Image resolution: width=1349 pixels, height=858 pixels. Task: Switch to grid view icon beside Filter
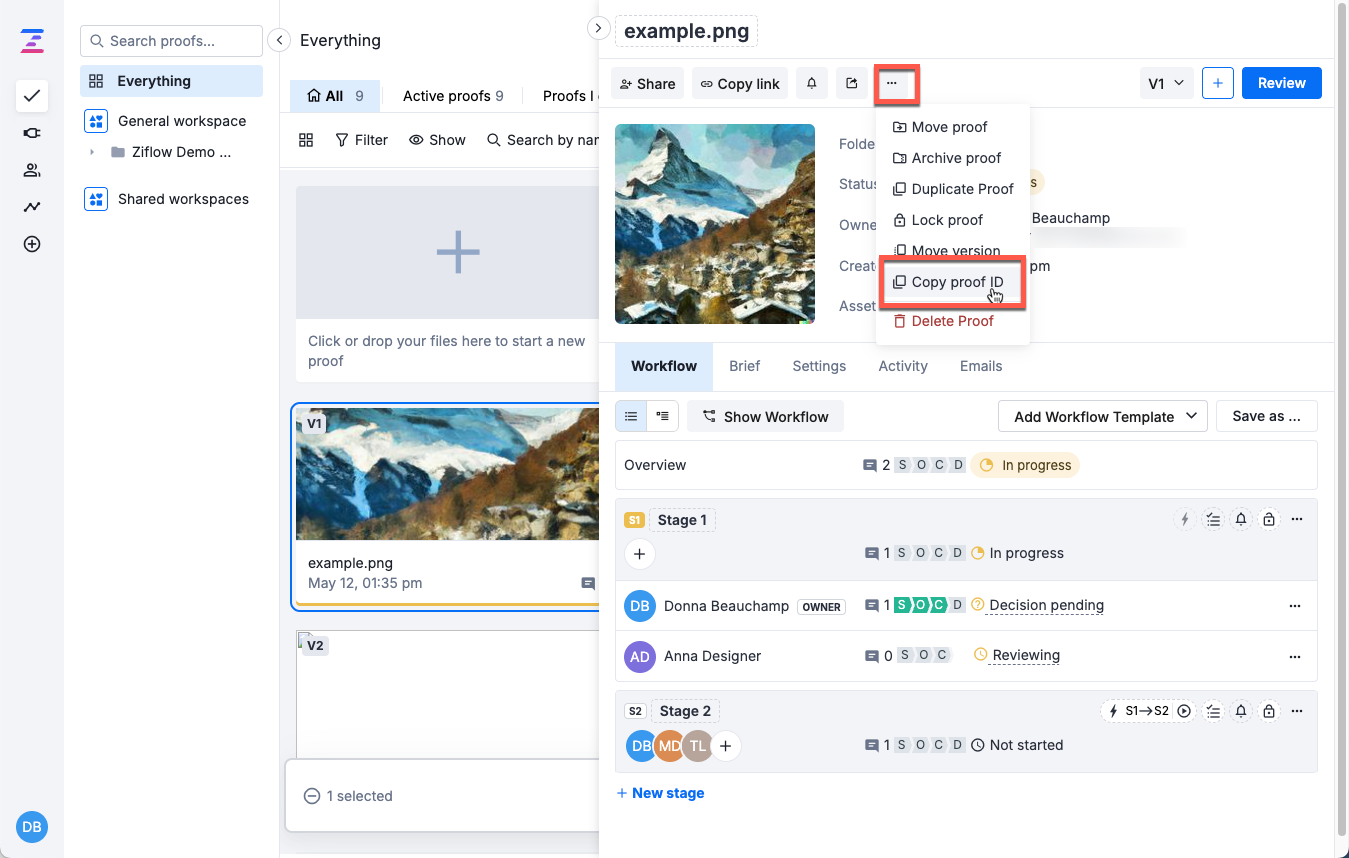(306, 140)
